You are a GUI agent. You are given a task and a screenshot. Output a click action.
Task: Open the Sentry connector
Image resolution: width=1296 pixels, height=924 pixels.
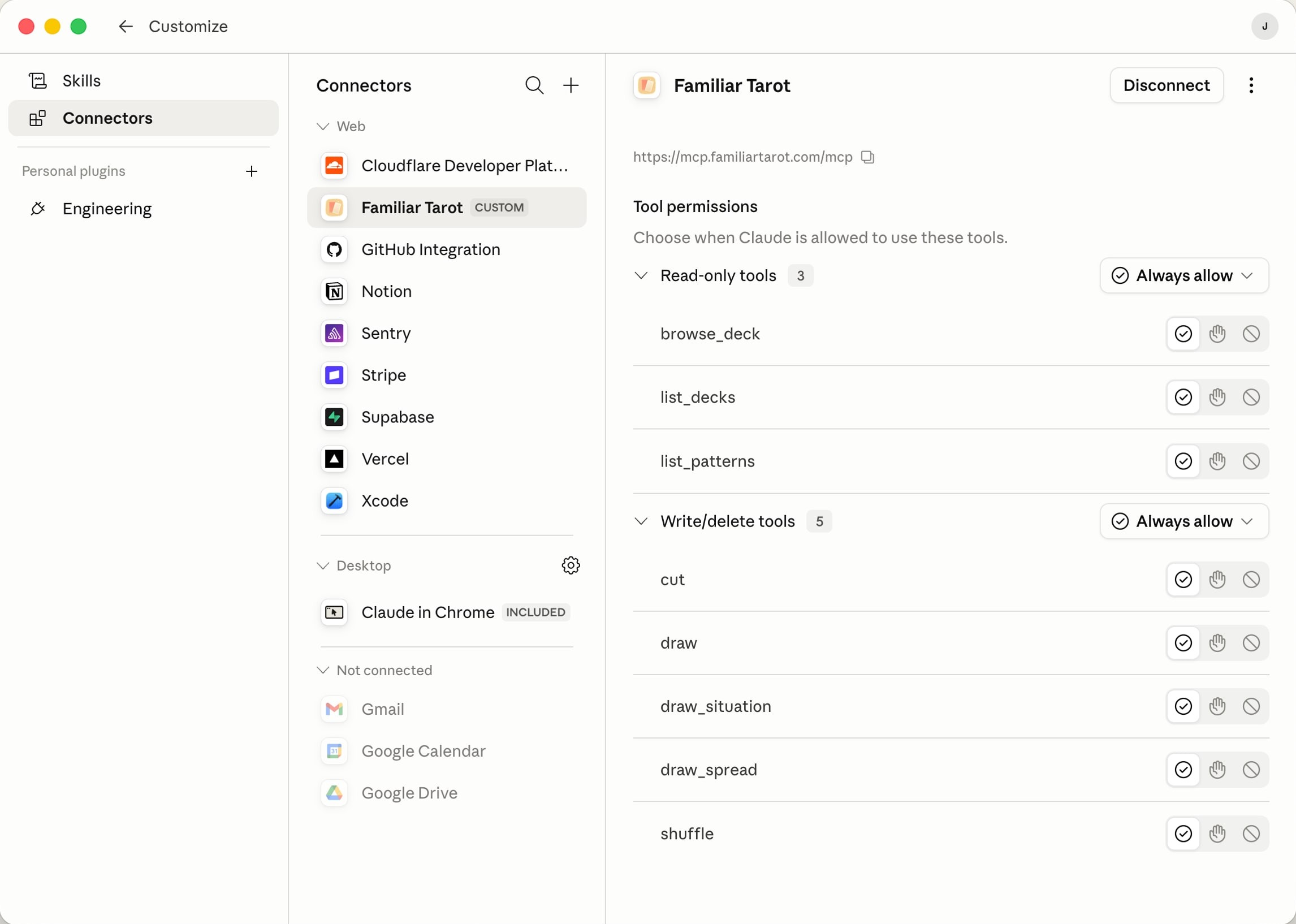pyautogui.click(x=447, y=334)
